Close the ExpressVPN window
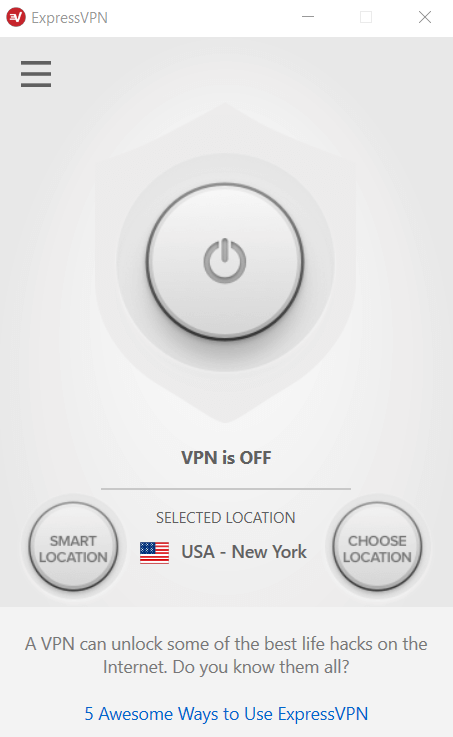Image resolution: width=453 pixels, height=737 pixels. (425, 17)
